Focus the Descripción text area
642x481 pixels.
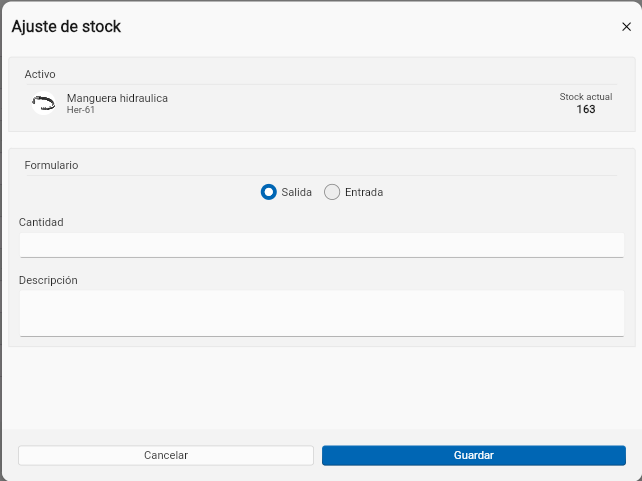point(322,314)
